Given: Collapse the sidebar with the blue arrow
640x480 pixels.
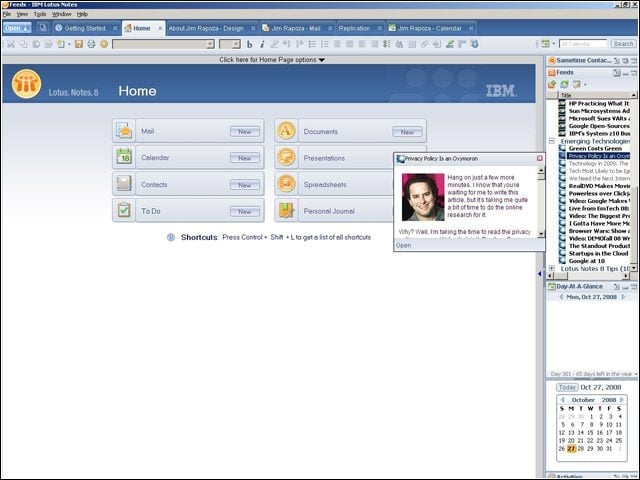Looking at the screenshot, I should (x=540, y=273).
